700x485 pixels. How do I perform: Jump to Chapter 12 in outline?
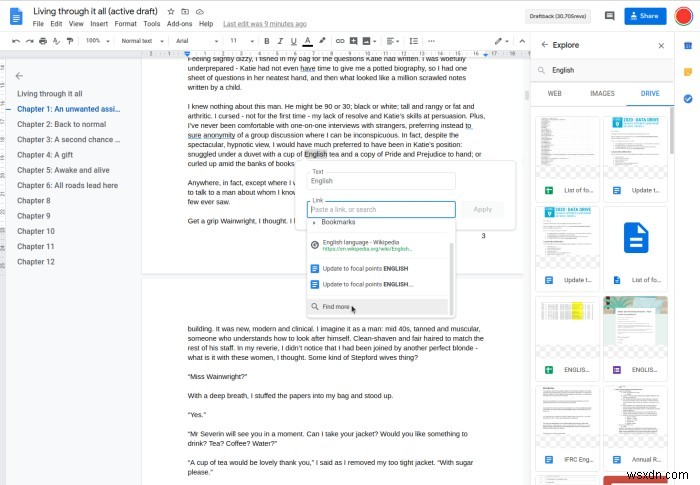[x=36, y=262]
